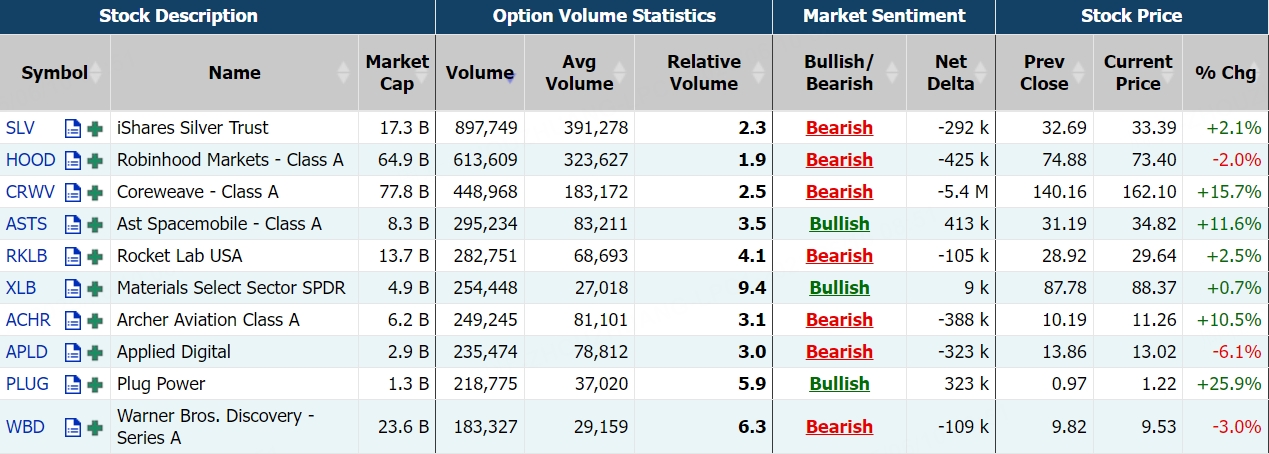The height and width of the screenshot is (454, 1269).
Task: Open the document icon for CRWV
Action: tap(72, 192)
